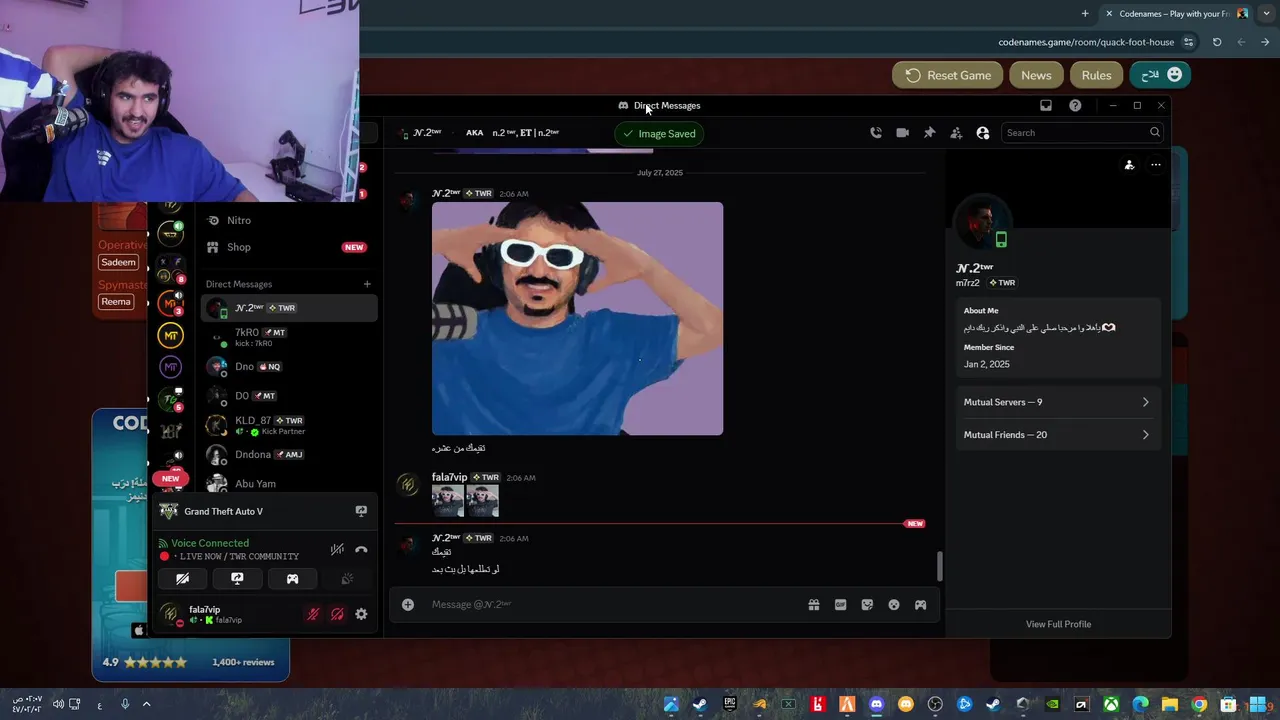Screen dimensions: 1280x720
Task: Open Discord user settings gear
Action: point(361,614)
